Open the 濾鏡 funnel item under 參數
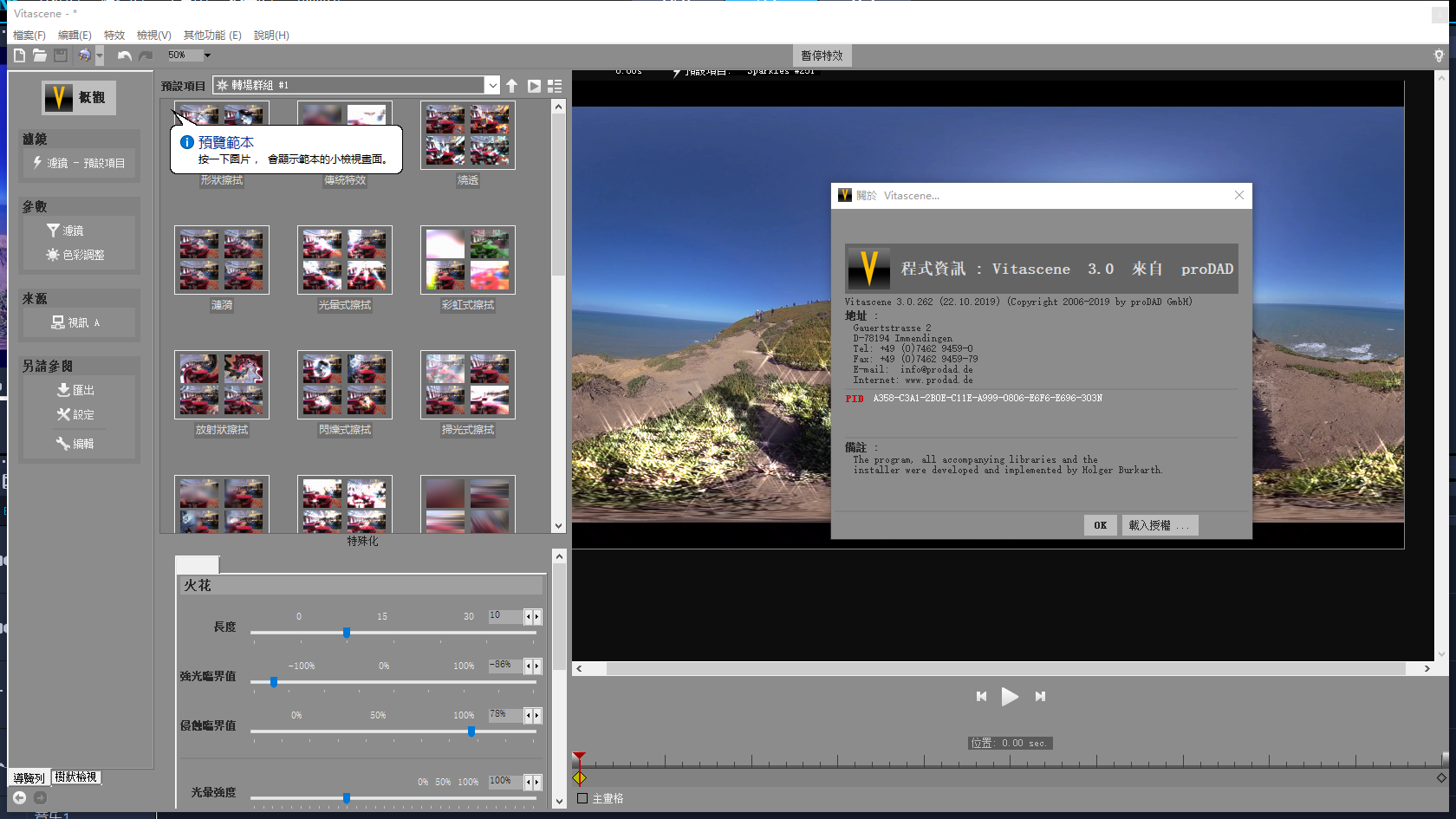 [x=66, y=231]
